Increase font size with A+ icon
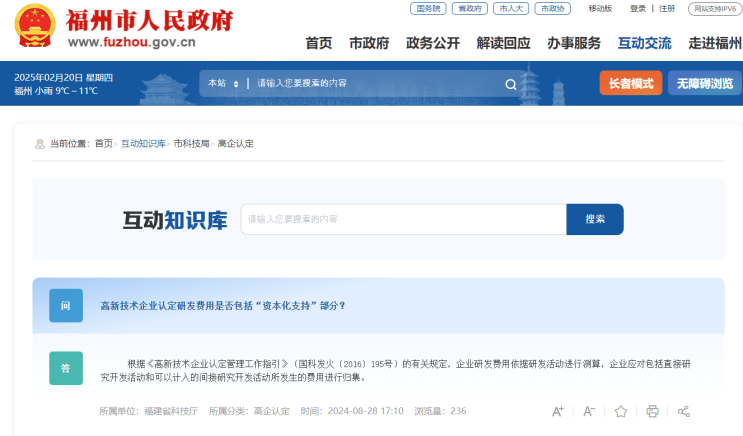743x436 pixels. click(x=558, y=411)
